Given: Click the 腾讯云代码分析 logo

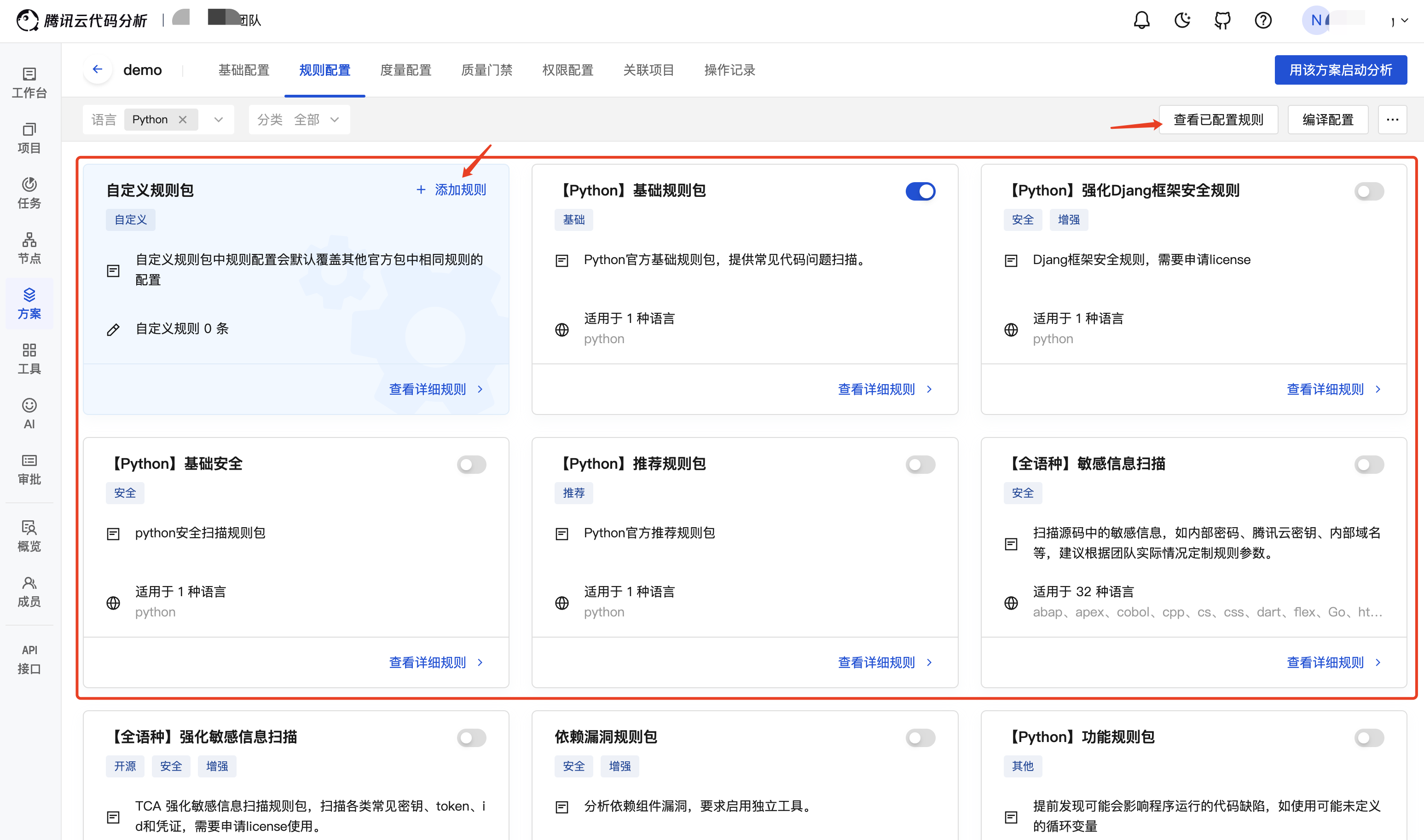Looking at the screenshot, I should tap(82, 20).
